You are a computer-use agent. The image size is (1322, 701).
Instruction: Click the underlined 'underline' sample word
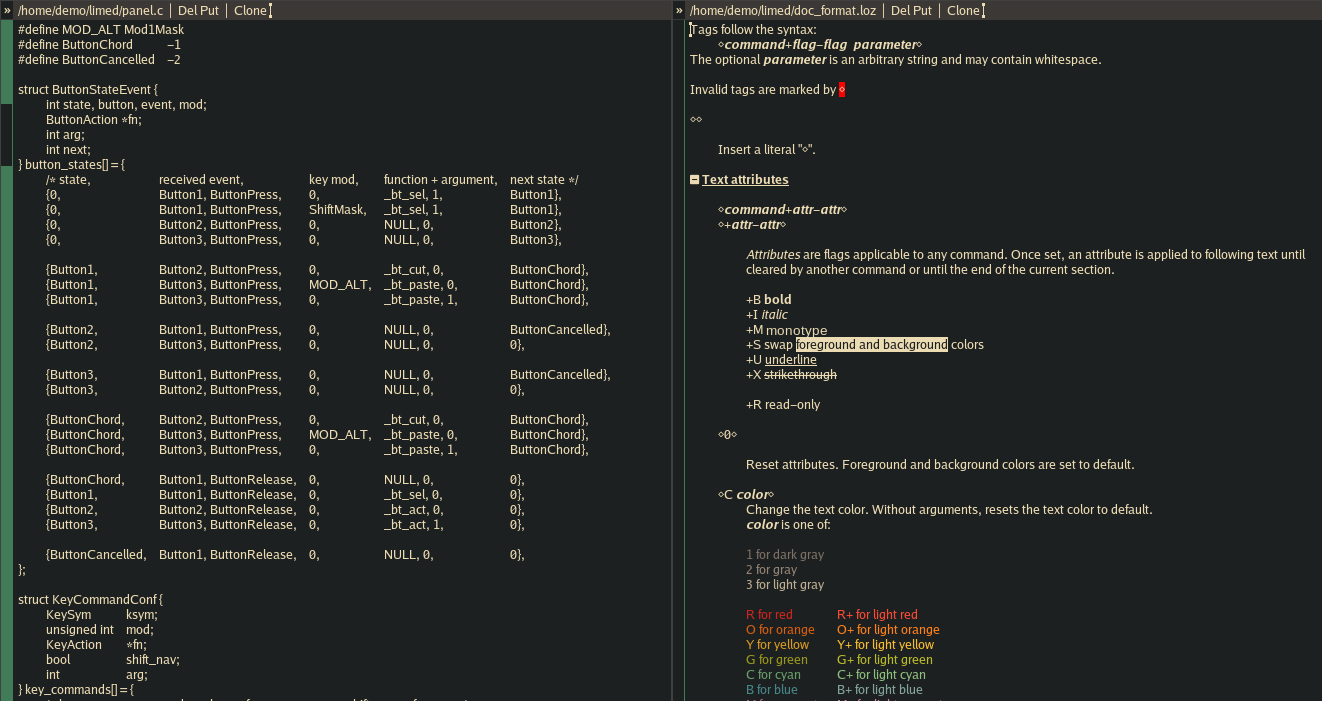click(790, 360)
